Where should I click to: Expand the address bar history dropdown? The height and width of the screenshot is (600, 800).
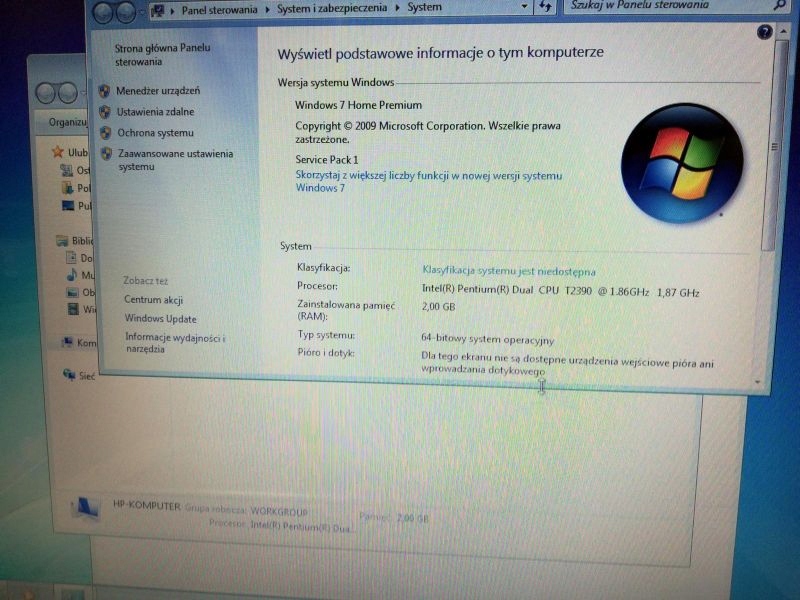(524, 7)
